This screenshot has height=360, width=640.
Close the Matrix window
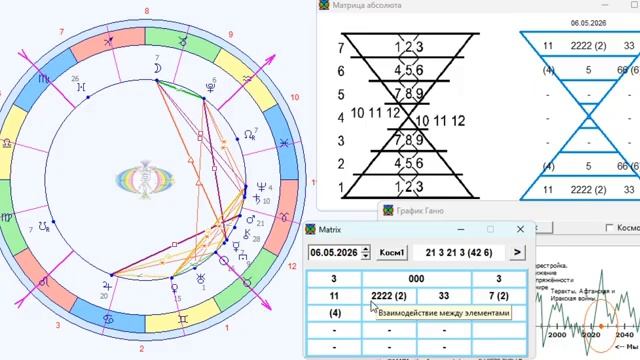pos(520,229)
